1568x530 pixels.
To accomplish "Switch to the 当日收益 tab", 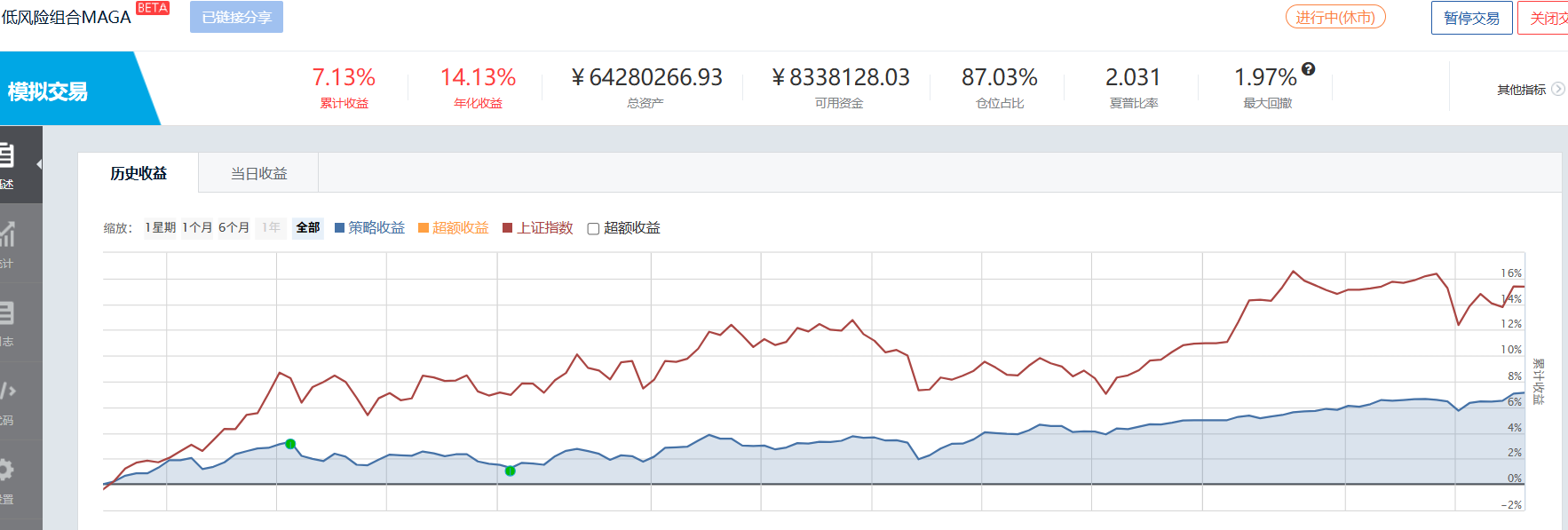I will [x=258, y=173].
